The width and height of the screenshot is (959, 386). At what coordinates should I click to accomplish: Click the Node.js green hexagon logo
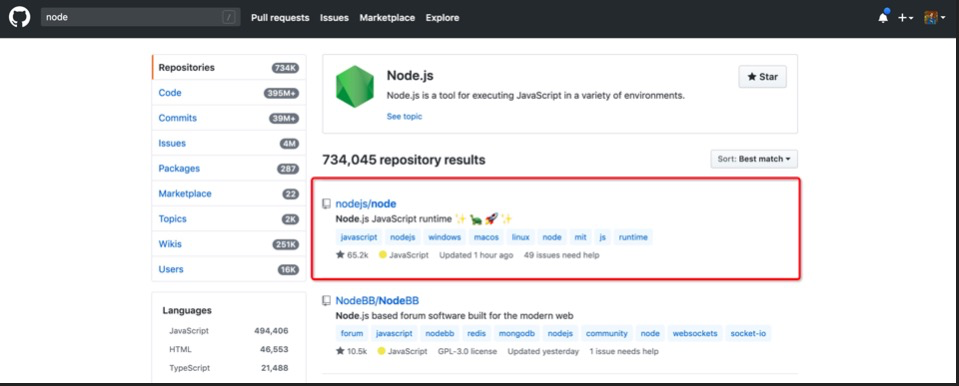(354, 87)
